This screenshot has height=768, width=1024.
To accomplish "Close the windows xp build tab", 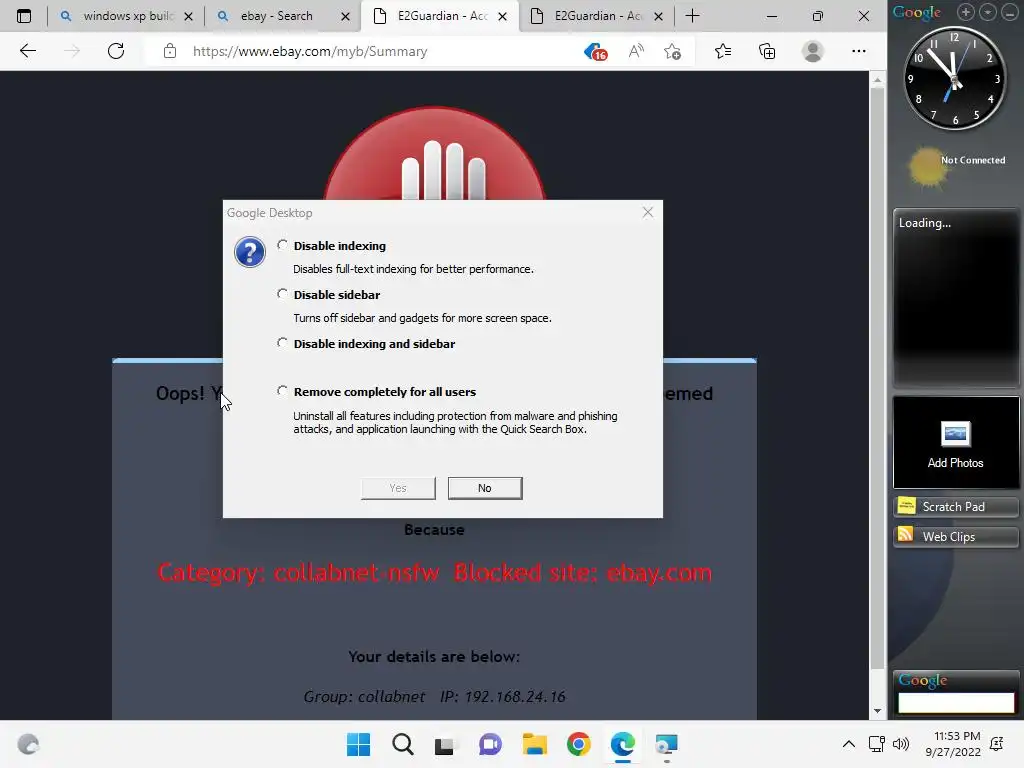I will 188,16.
